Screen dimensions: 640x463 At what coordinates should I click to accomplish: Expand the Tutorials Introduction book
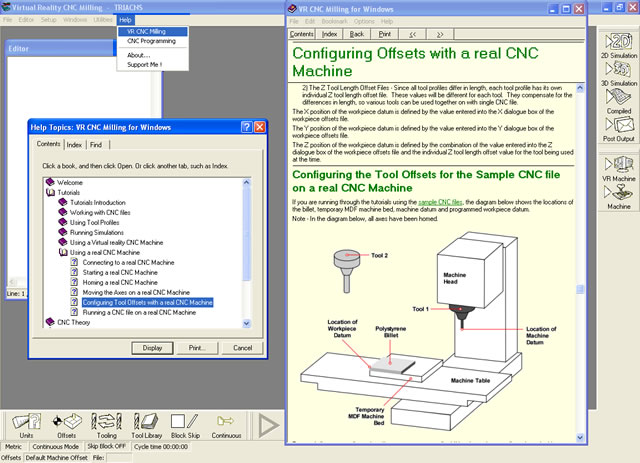pos(63,202)
